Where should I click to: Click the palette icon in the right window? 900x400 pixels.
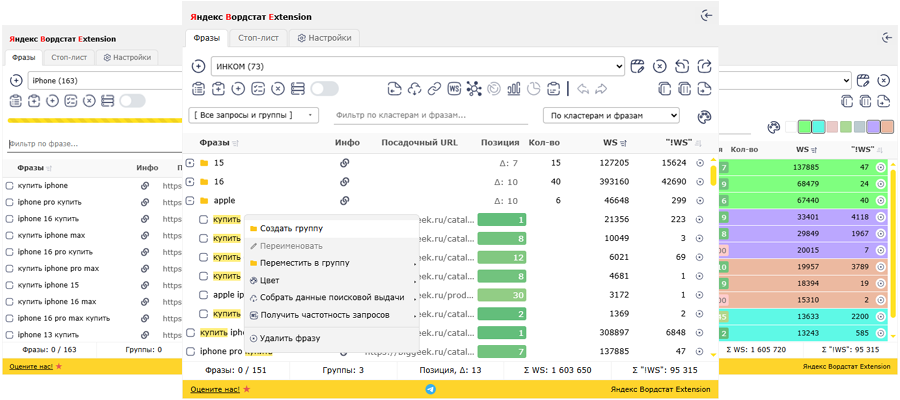click(774, 126)
